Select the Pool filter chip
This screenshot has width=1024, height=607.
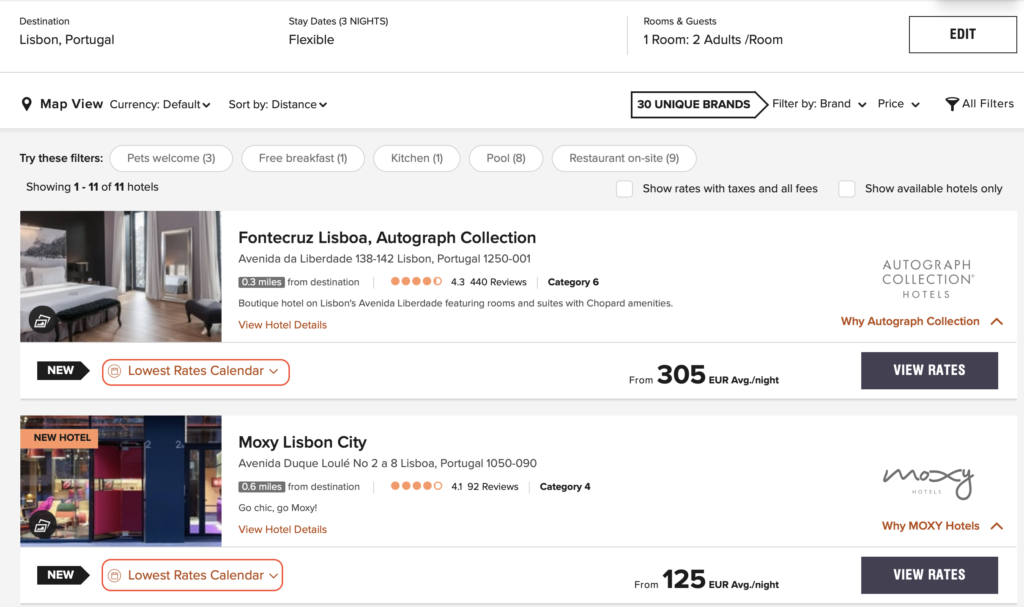(505, 158)
